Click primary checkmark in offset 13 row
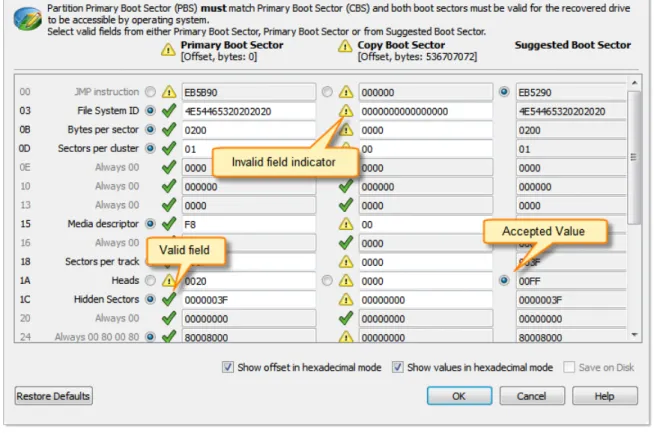The width and height of the screenshot is (654, 436). pyautogui.click(x=169, y=205)
